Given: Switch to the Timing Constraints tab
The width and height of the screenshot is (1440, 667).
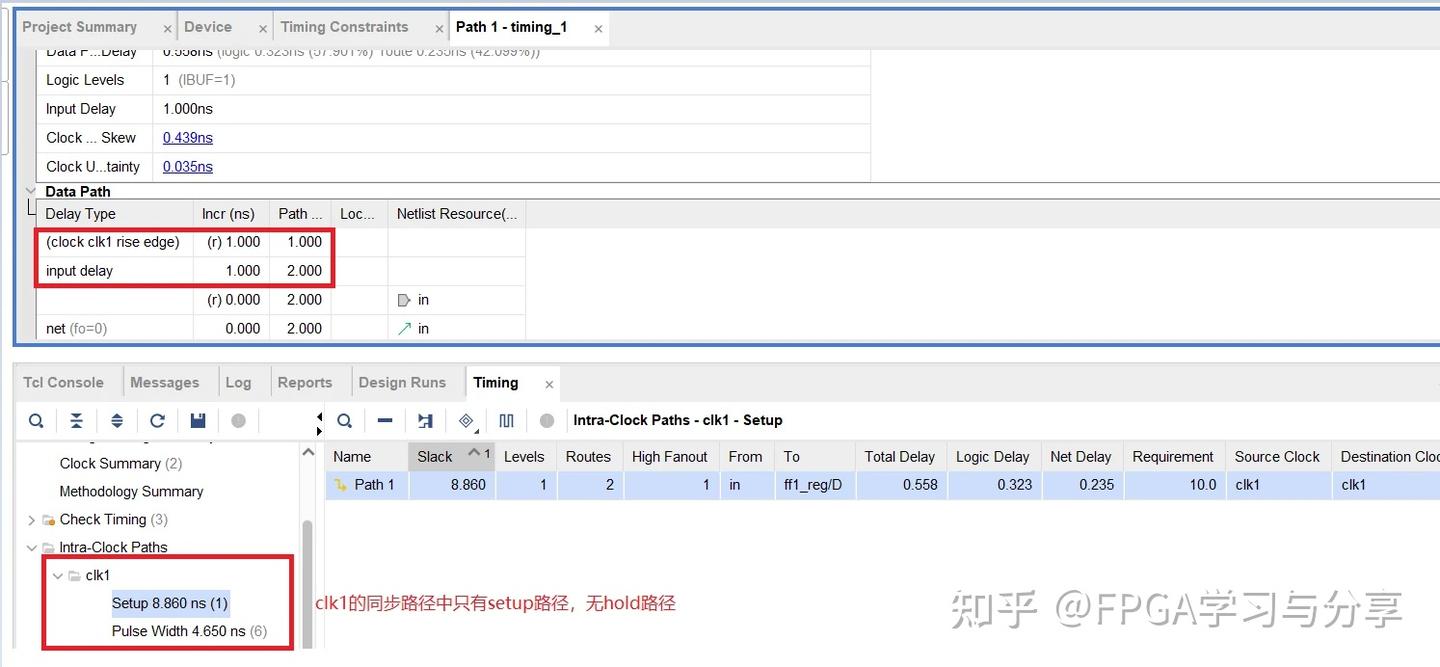Looking at the screenshot, I should [x=344, y=27].
